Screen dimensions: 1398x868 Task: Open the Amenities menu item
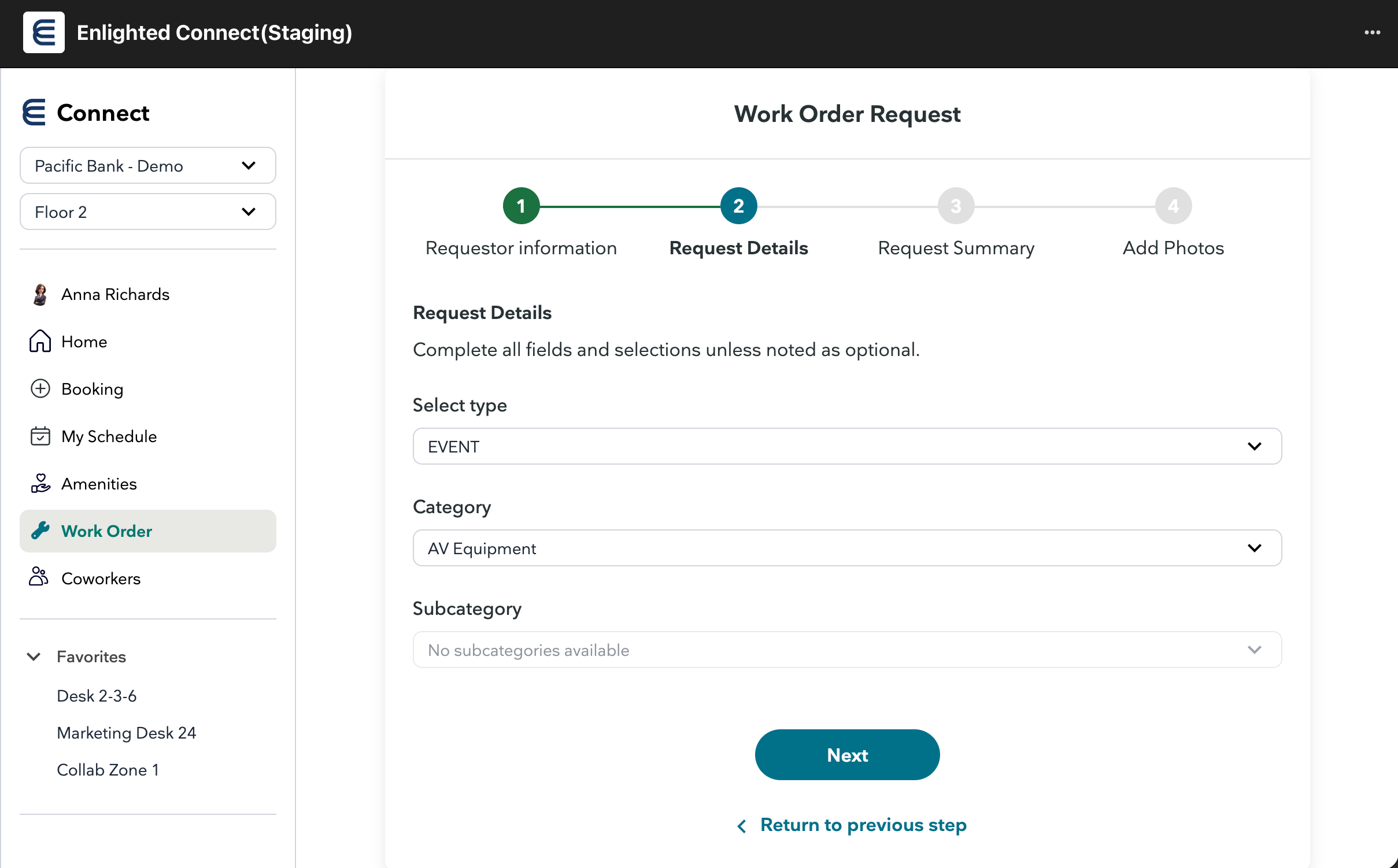pyautogui.click(x=148, y=484)
